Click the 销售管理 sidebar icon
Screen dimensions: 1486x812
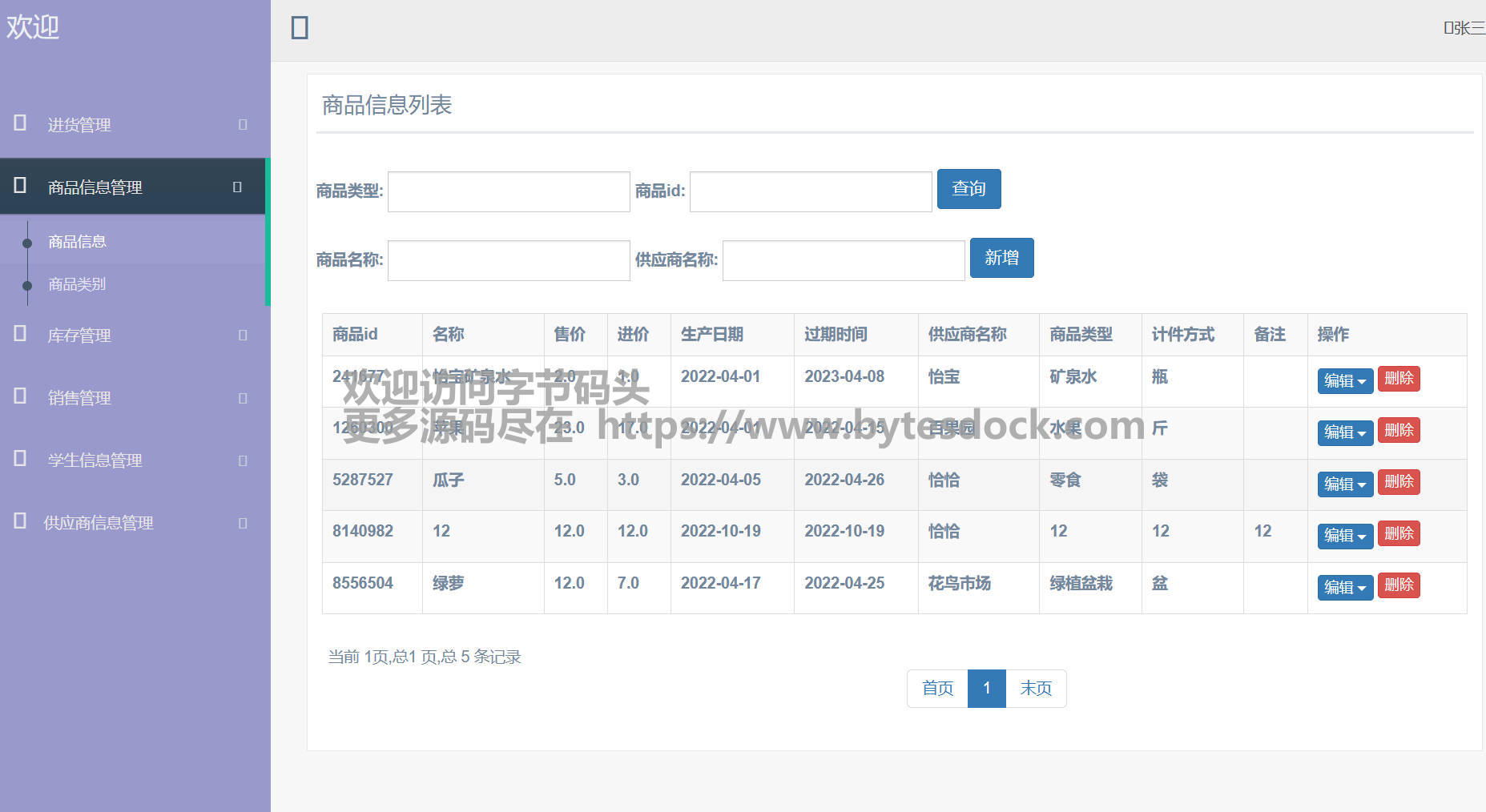tap(21, 396)
